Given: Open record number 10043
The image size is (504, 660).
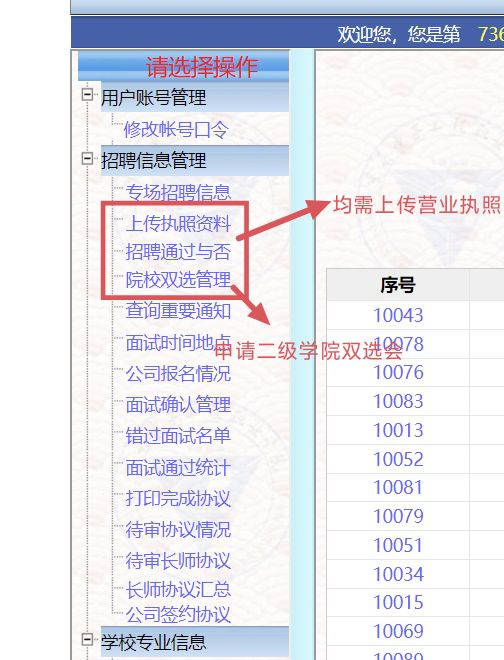Looking at the screenshot, I should click(x=398, y=315).
